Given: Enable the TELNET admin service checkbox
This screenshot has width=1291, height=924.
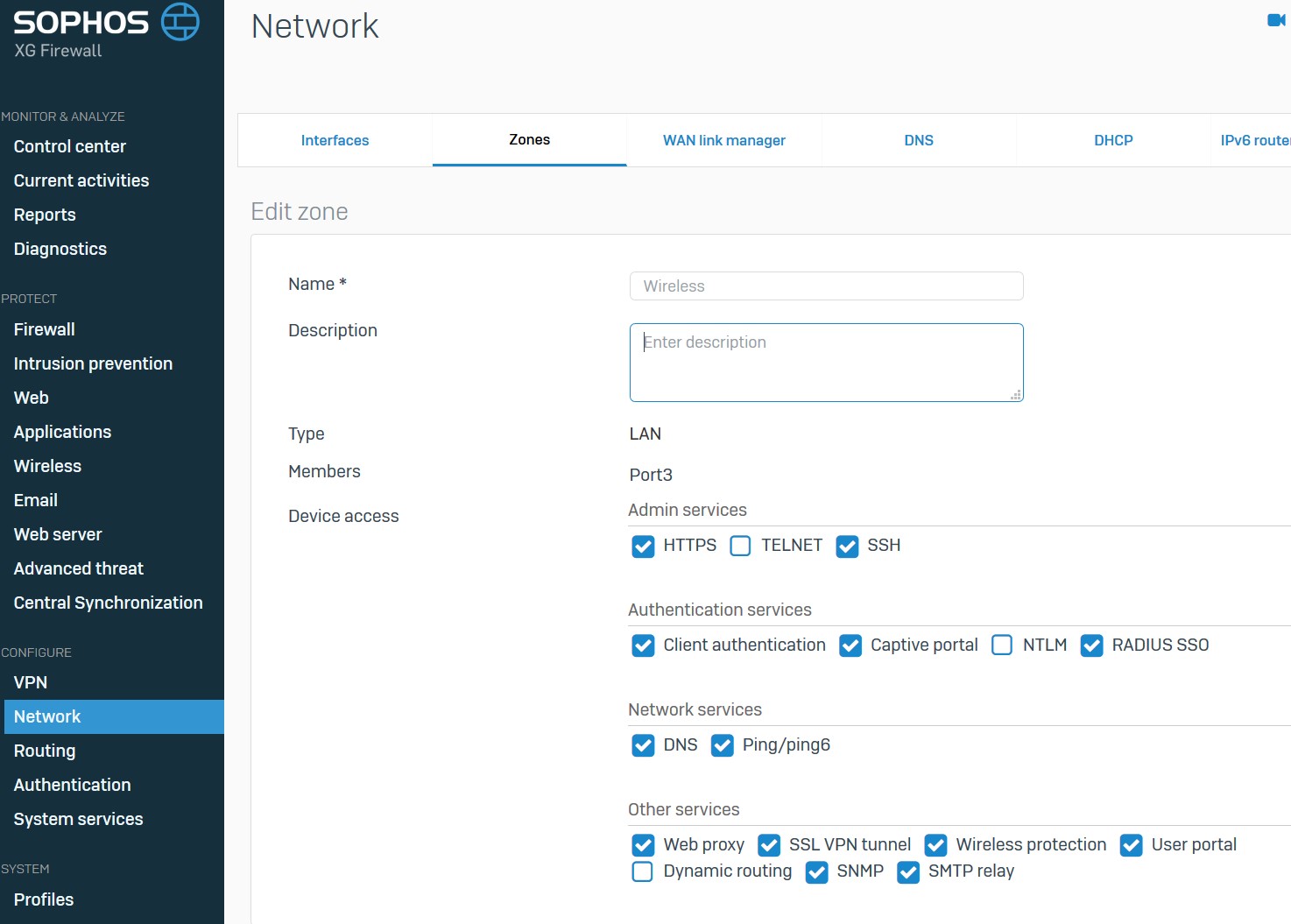Looking at the screenshot, I should pos(740,547).
